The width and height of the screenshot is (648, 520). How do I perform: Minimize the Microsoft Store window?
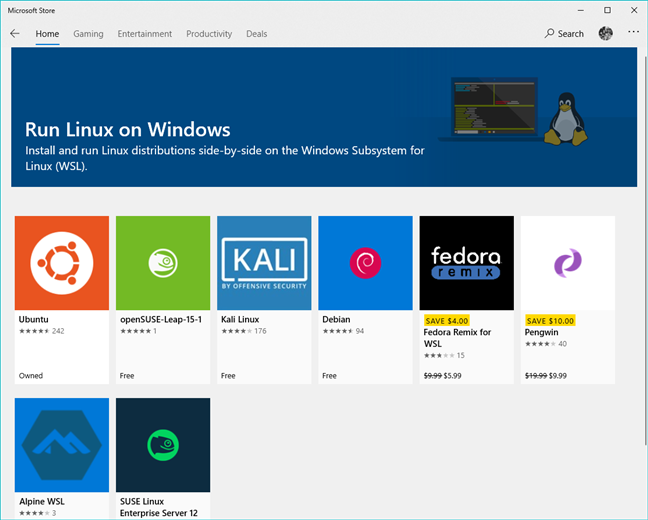click(x=581, y=10)
